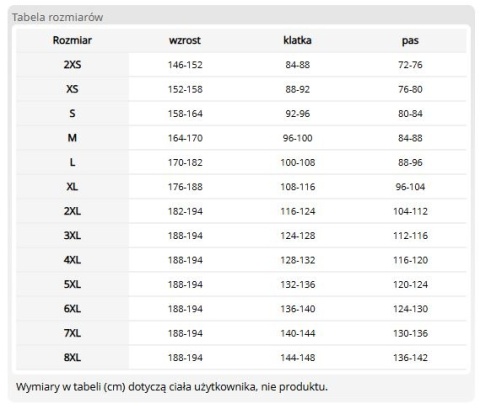Image resolution: width=480 pixels, height=409 pixels.
Task: Select the 2XL size row label
Action: [x=72, y=211]
